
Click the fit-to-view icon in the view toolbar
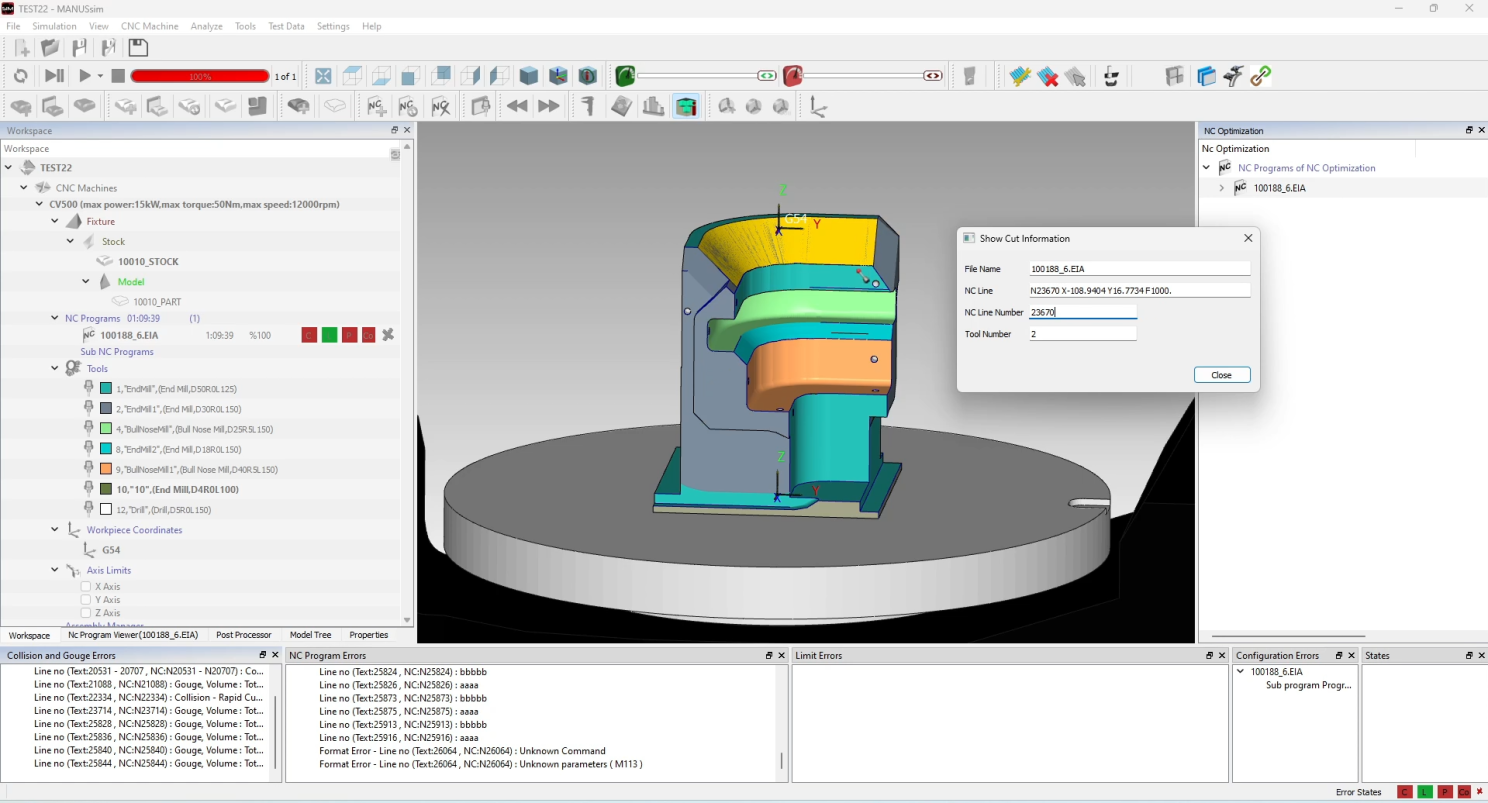click(323, 76)
